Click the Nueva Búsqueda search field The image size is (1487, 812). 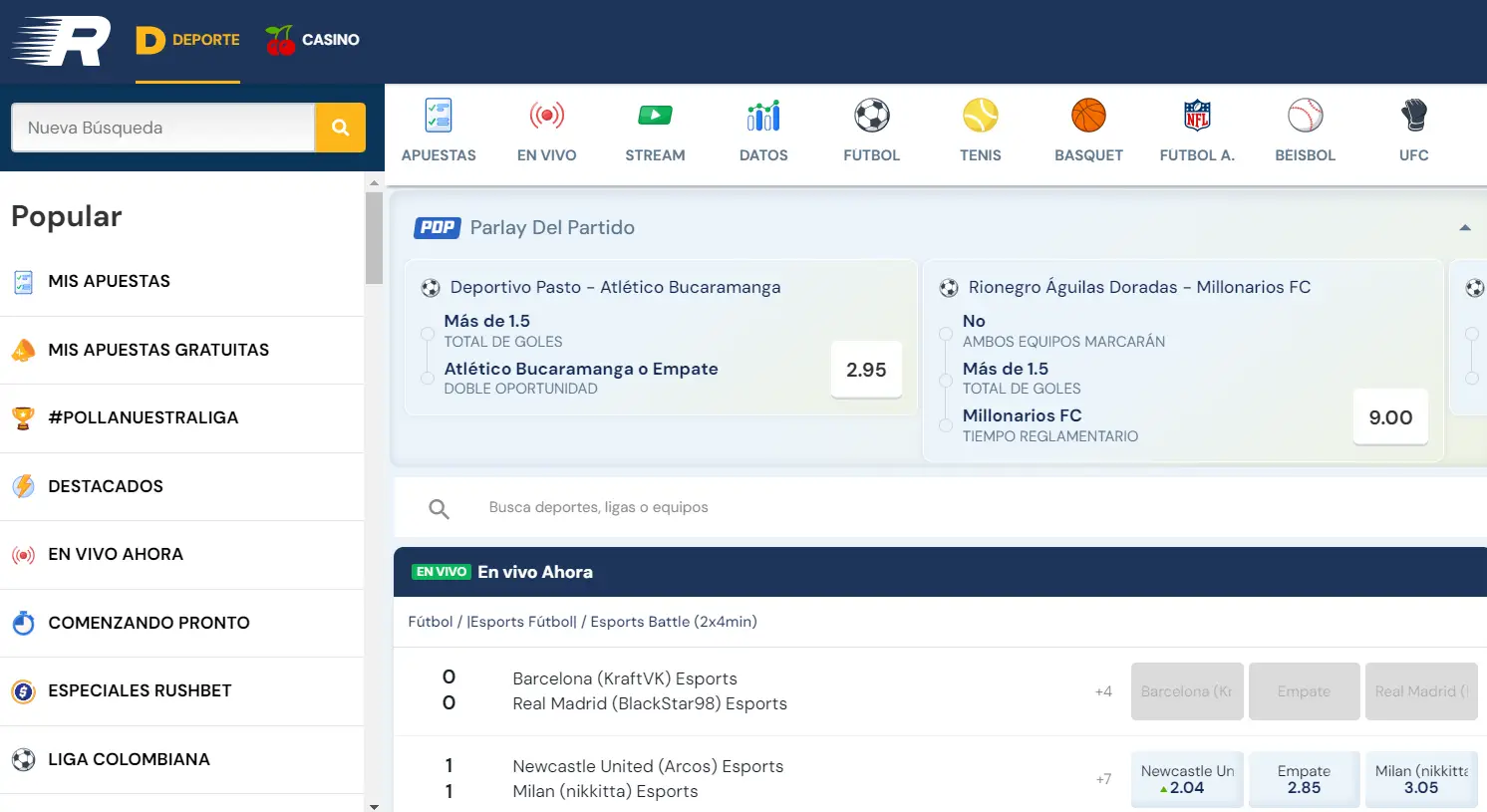[162, 128]
